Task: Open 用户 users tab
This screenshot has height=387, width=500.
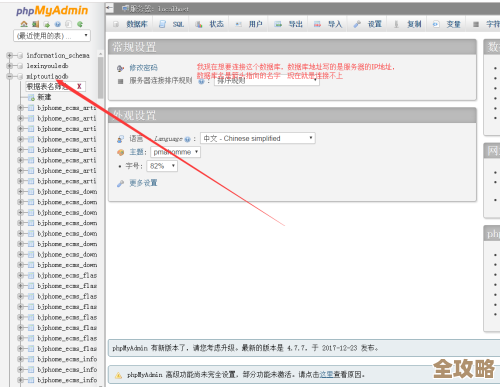Action: point(249,24)
